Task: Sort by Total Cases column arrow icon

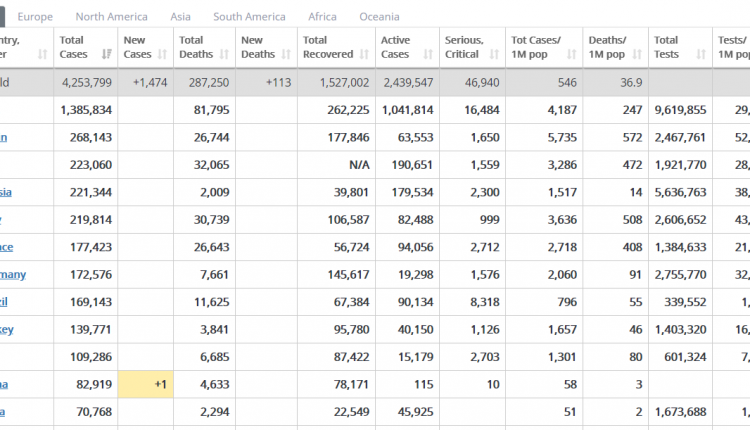Action: coord(107,55)
